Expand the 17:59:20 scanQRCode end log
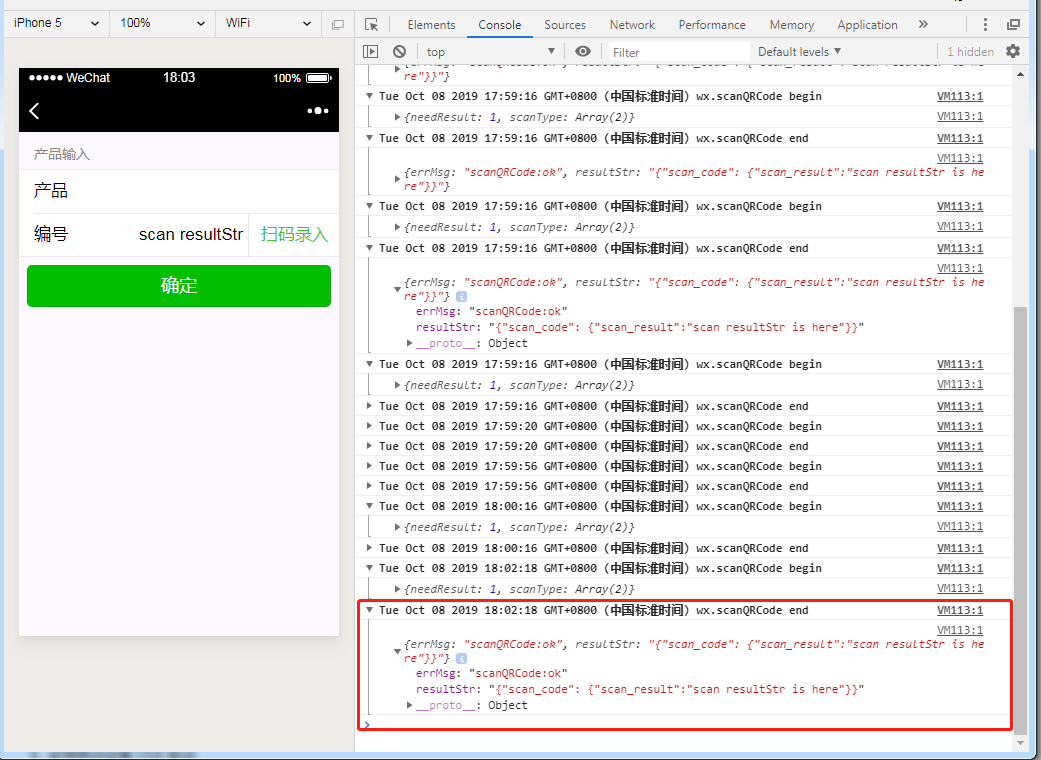 click(x=370, y=446)
